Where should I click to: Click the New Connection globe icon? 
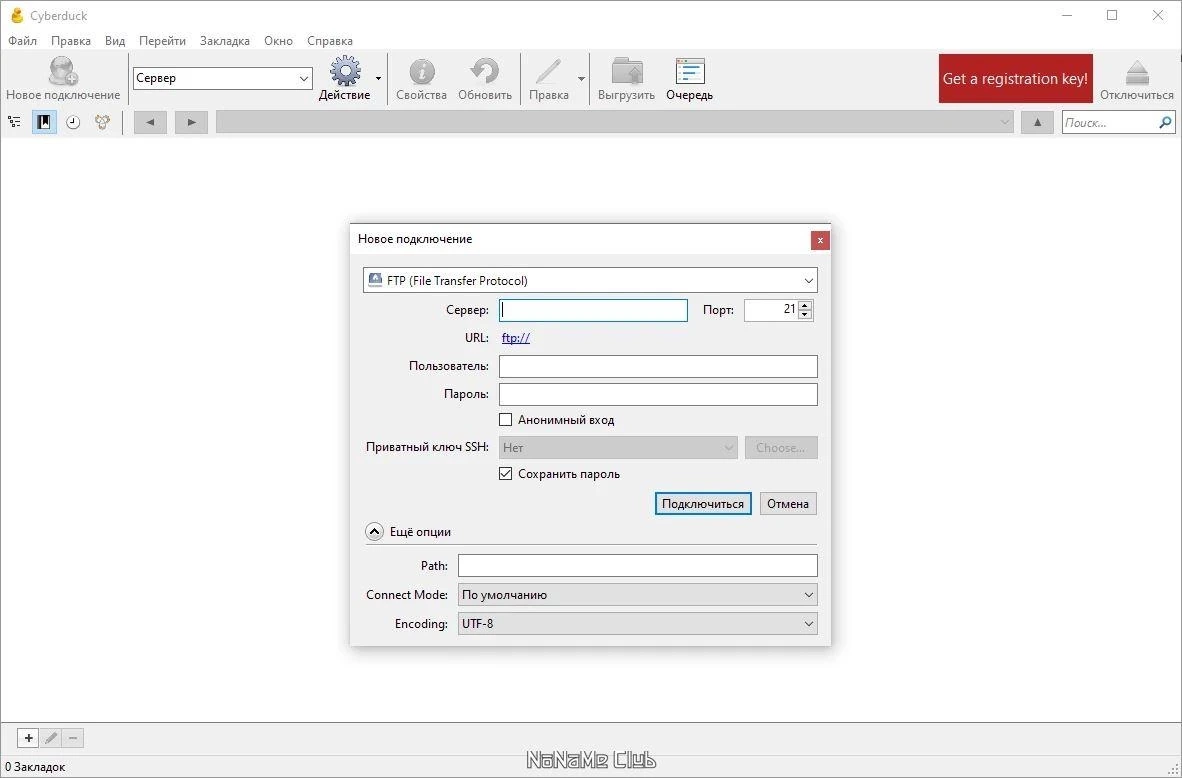[x=63, y=72]
